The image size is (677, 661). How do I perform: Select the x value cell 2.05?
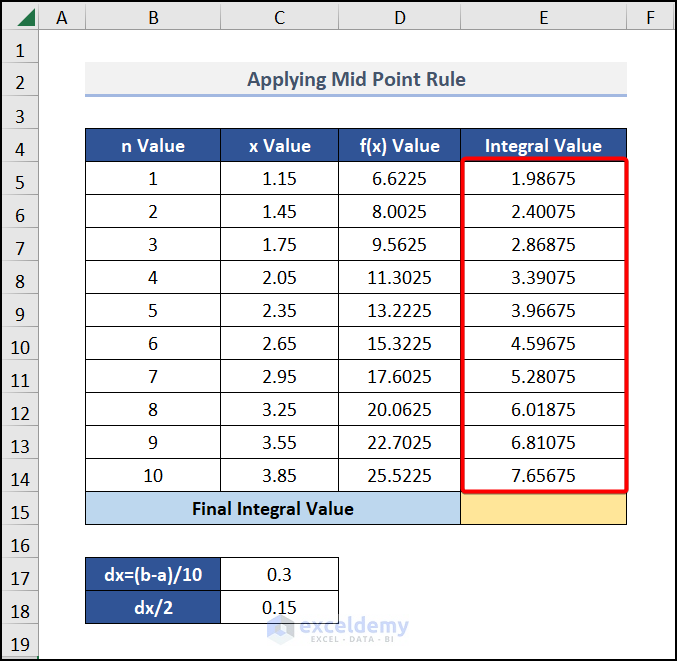(279, 278)
